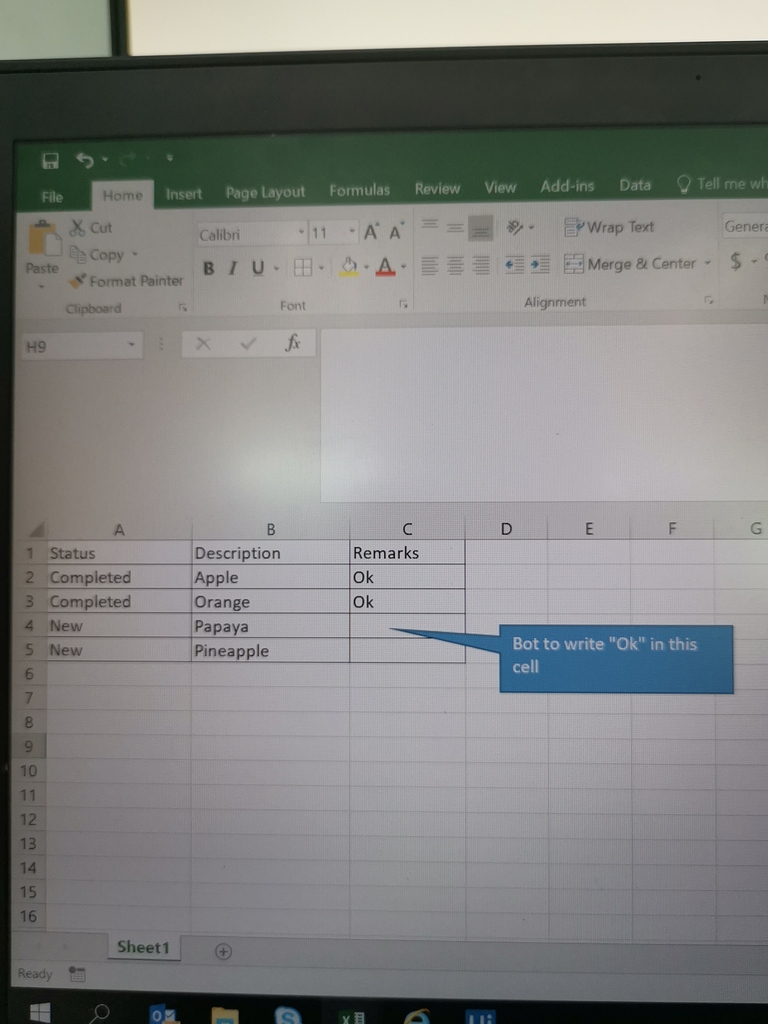Click the New Sheet plus icon
768x1024 pixels.
[223, 952]
